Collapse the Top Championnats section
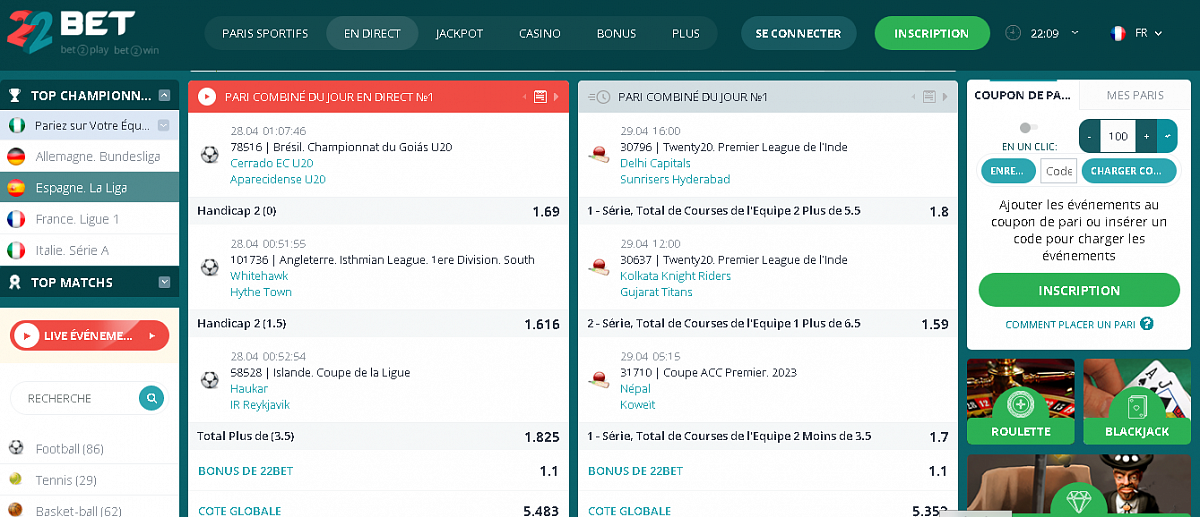 coord(165,96)
